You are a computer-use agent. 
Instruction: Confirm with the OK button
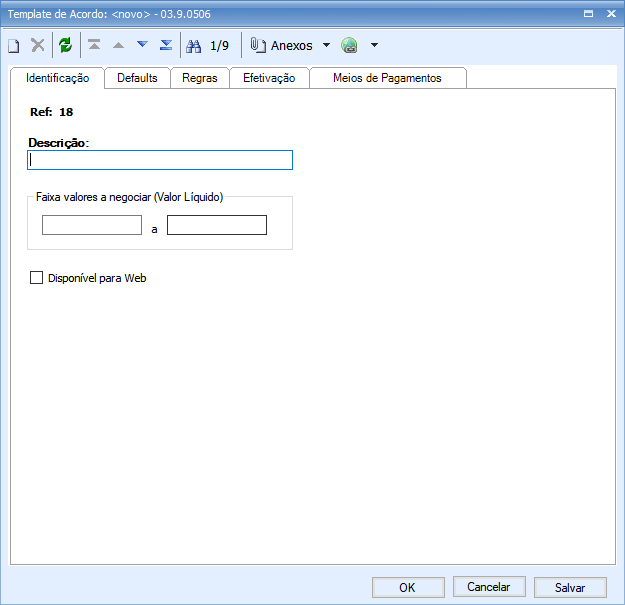point(408,587)
